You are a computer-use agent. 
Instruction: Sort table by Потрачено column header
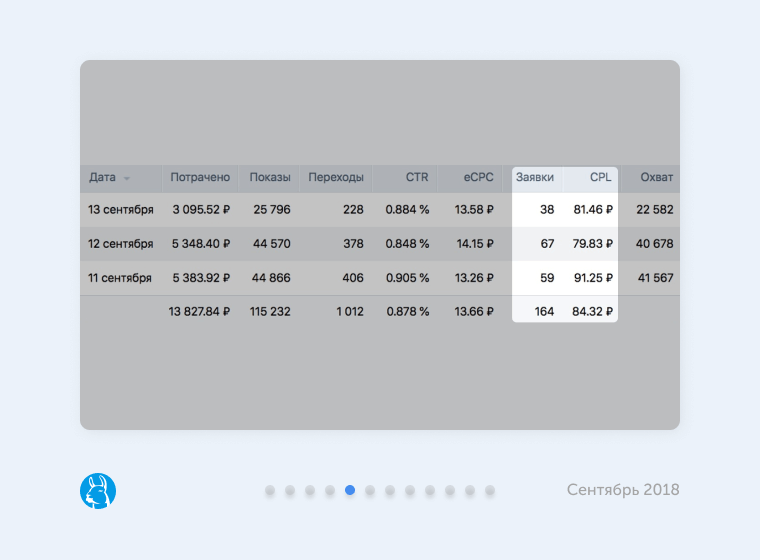tap(200, 178)
